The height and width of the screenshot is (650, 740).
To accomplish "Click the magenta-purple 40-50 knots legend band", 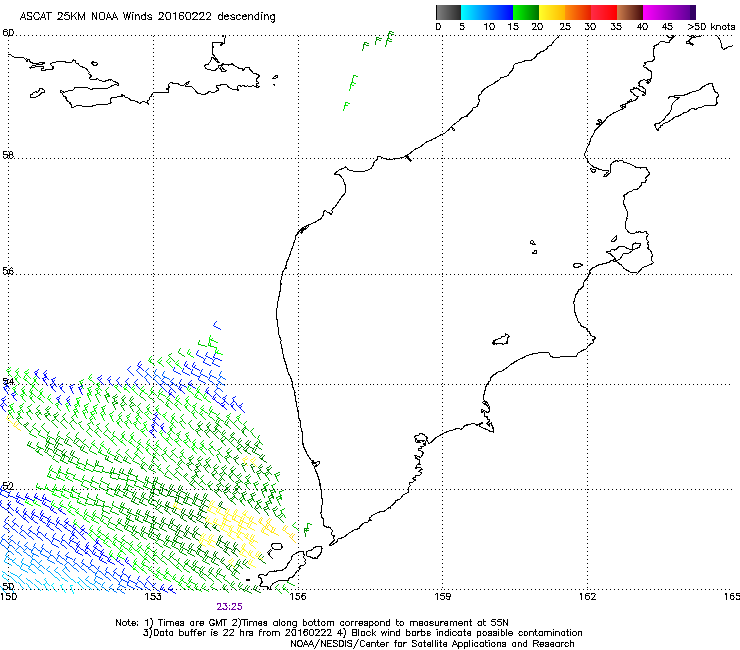I will (x=669, y=12).
